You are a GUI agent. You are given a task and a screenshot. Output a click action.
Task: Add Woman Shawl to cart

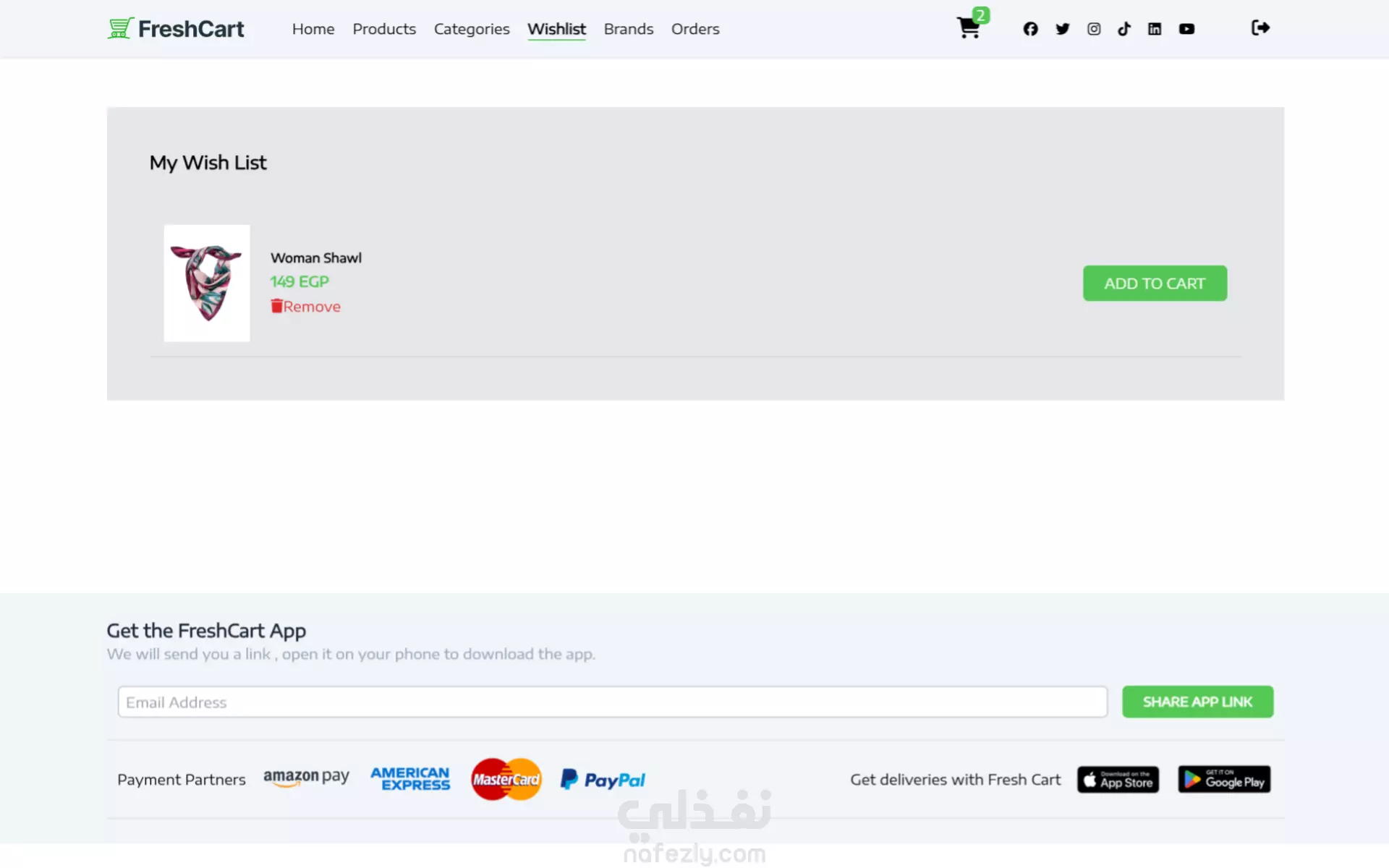[x=1155, y=284]
